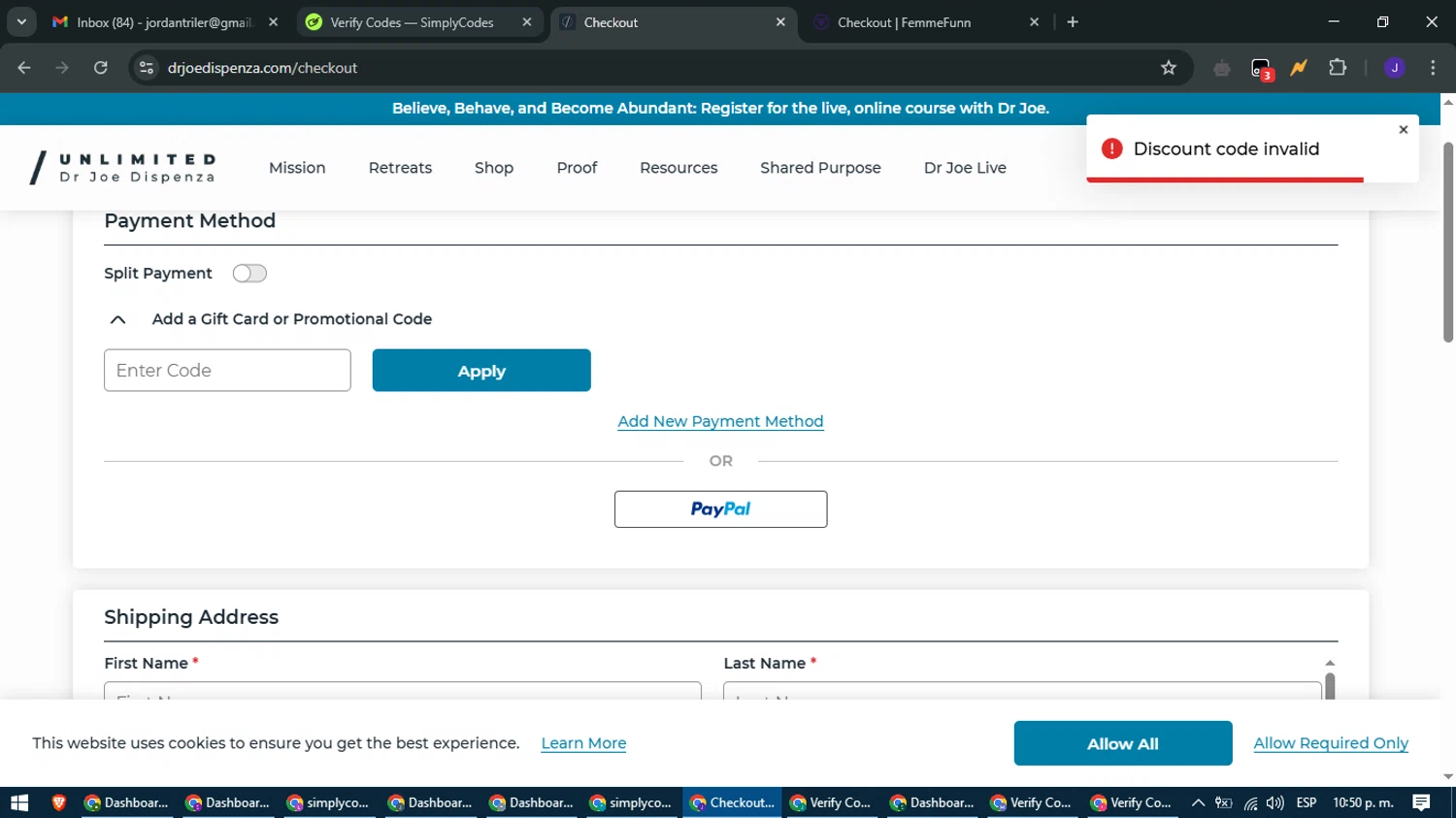The height and width of the screenshot is (818, 1456).
Task: Open the network Wi-Fi tray icon
Action: click(1250, 802)
